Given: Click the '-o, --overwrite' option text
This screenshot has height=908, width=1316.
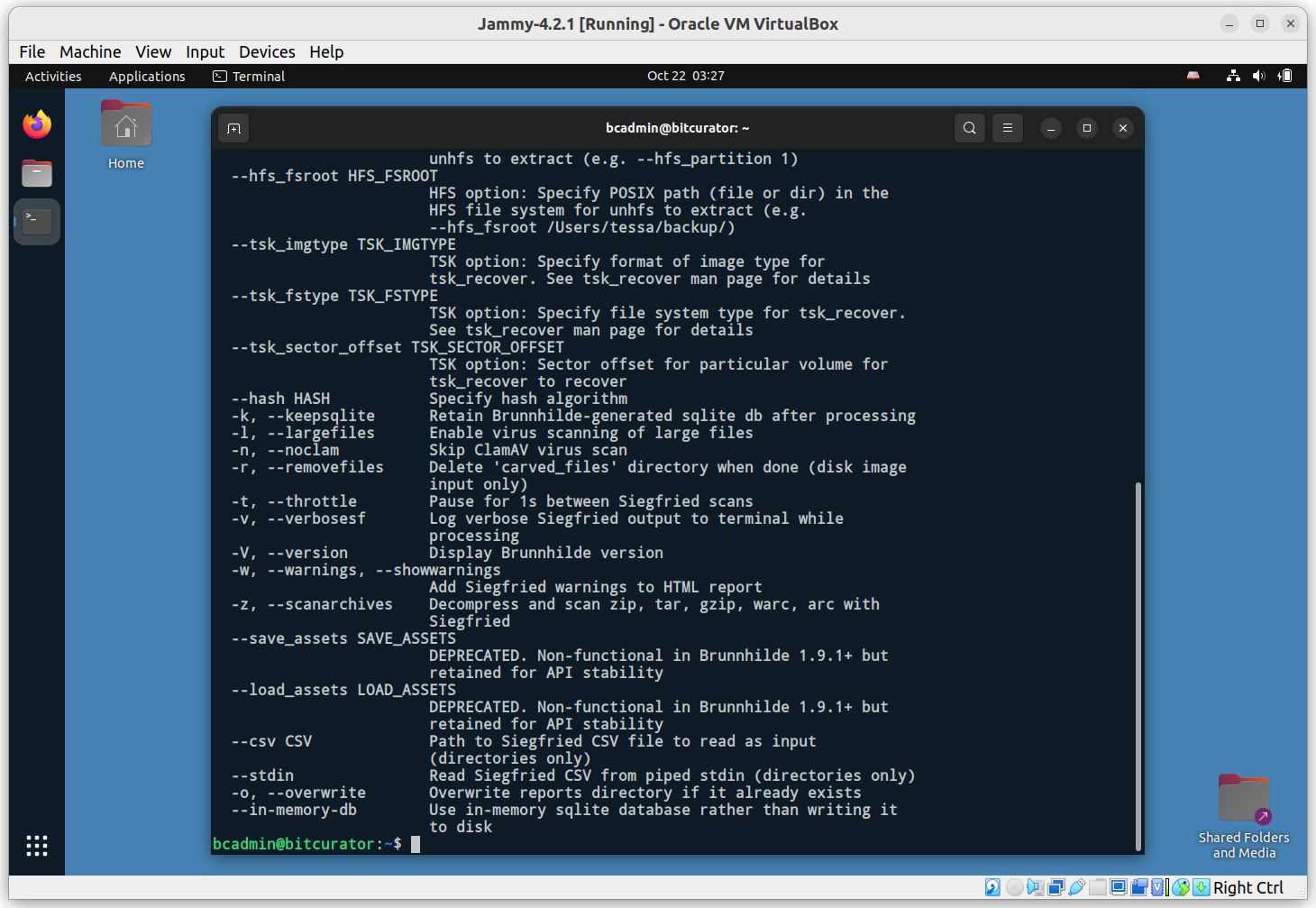Looking at the screenshot, I should 298,793.
